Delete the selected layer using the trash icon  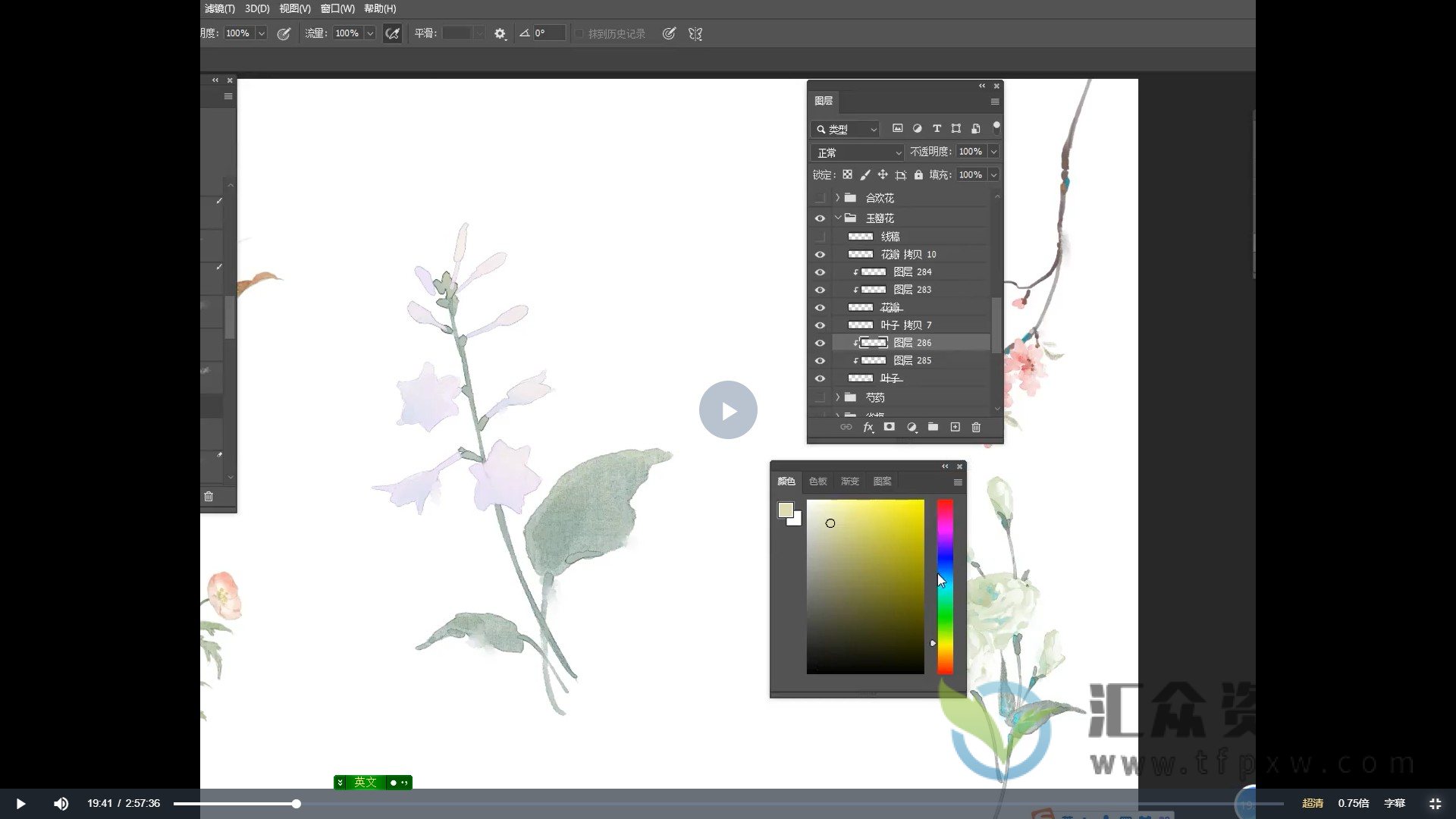pyautogui.click(x=976, y=427)
